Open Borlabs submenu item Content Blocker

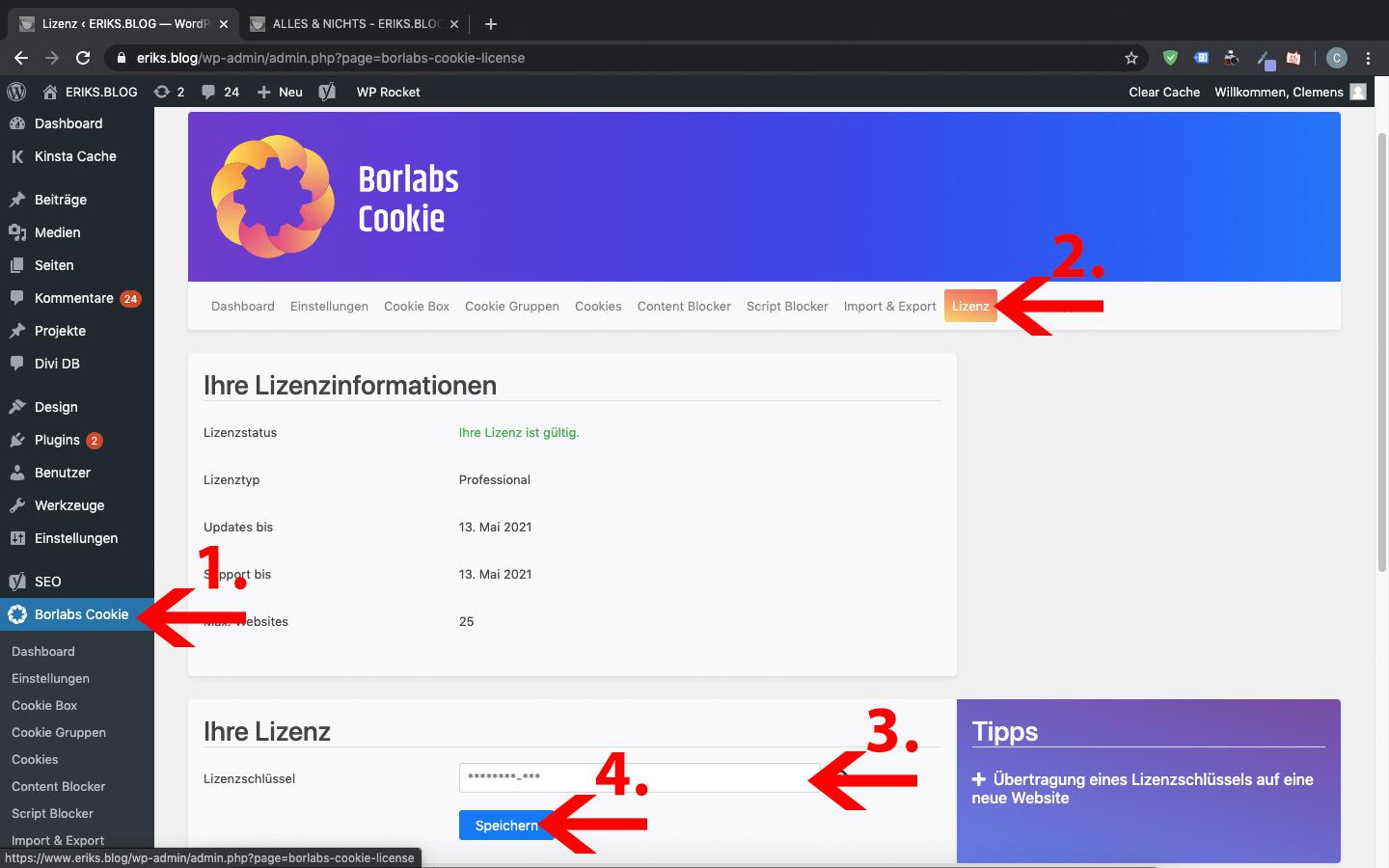[58, 786]
